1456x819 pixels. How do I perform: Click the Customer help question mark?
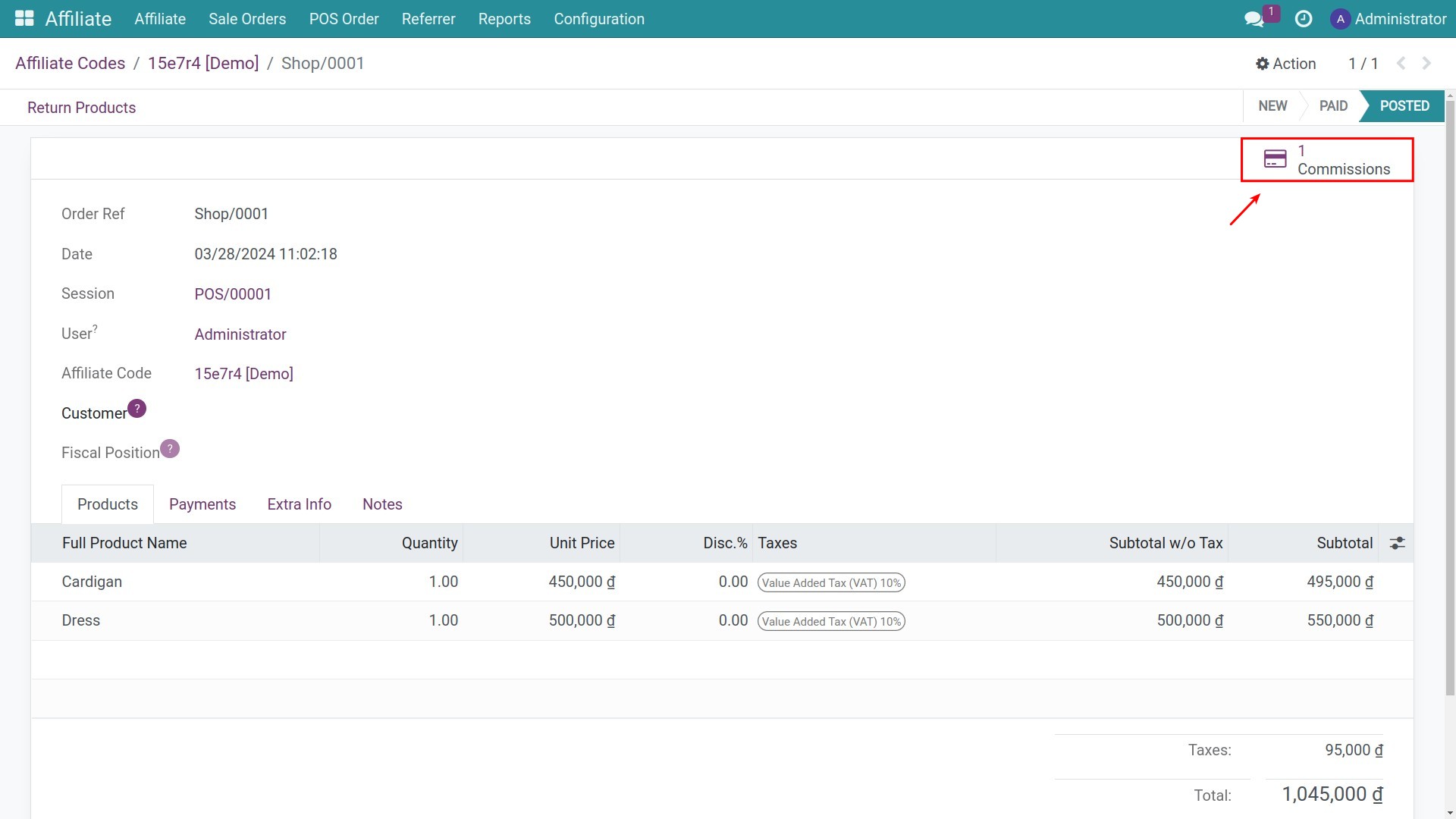[136, 408]
